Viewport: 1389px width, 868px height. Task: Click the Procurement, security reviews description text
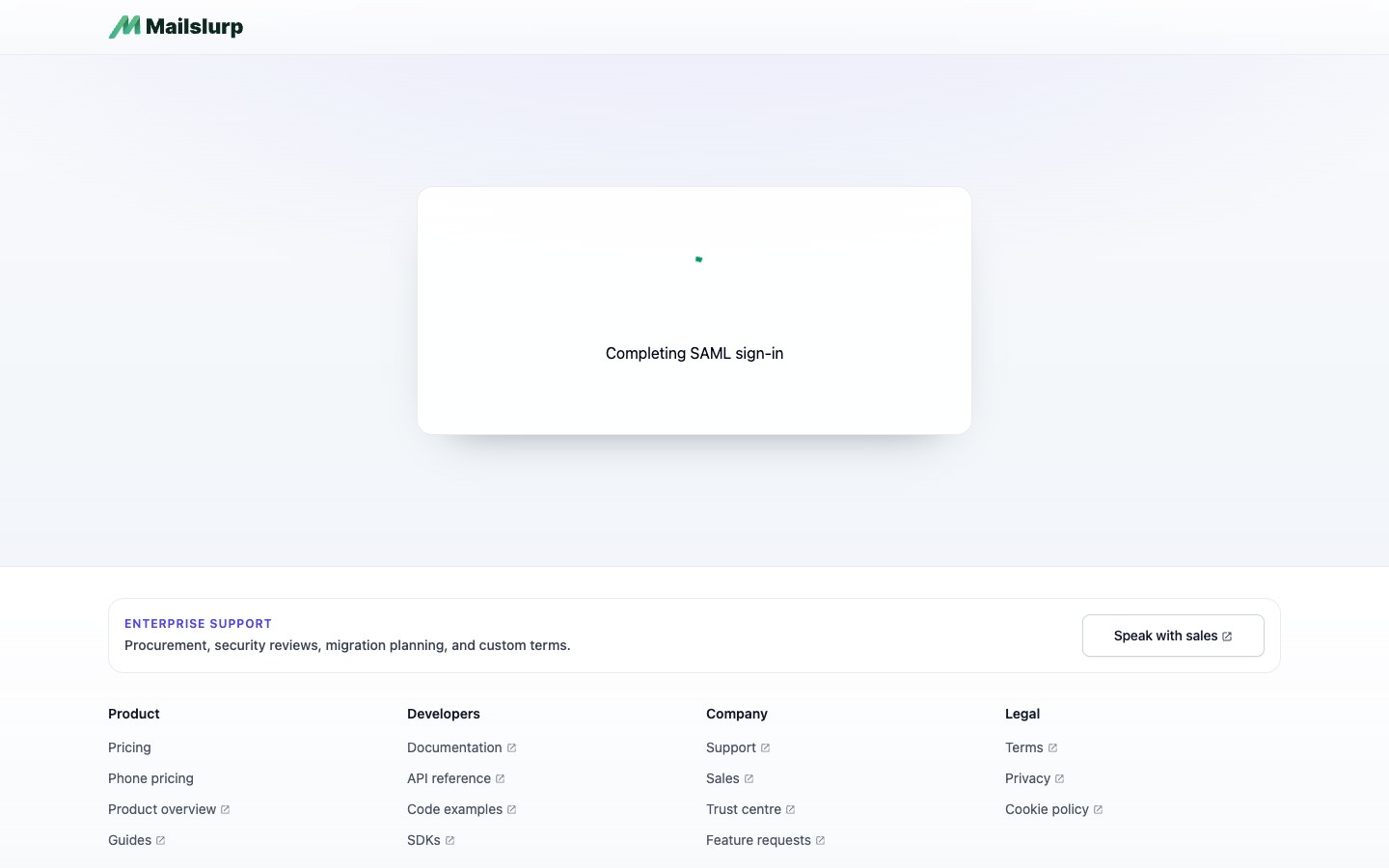[x=347, y=645]
